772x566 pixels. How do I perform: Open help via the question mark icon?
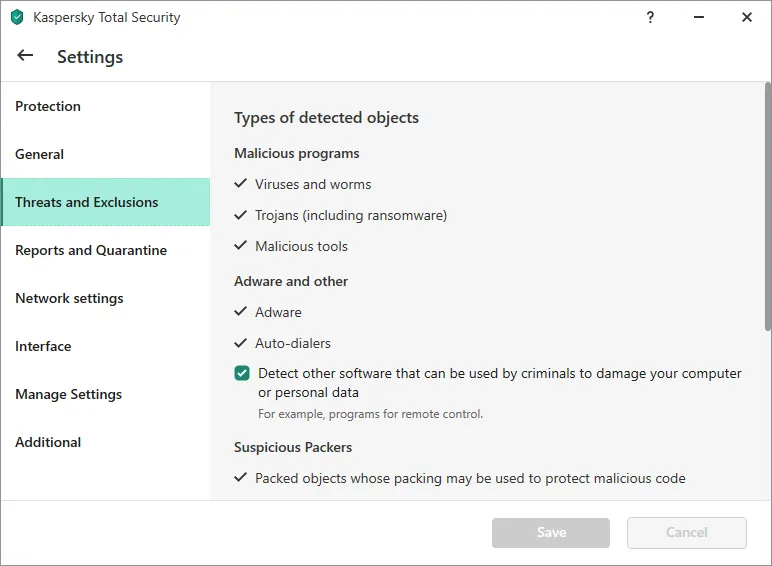pyautogui.click(x=650, y=18)
